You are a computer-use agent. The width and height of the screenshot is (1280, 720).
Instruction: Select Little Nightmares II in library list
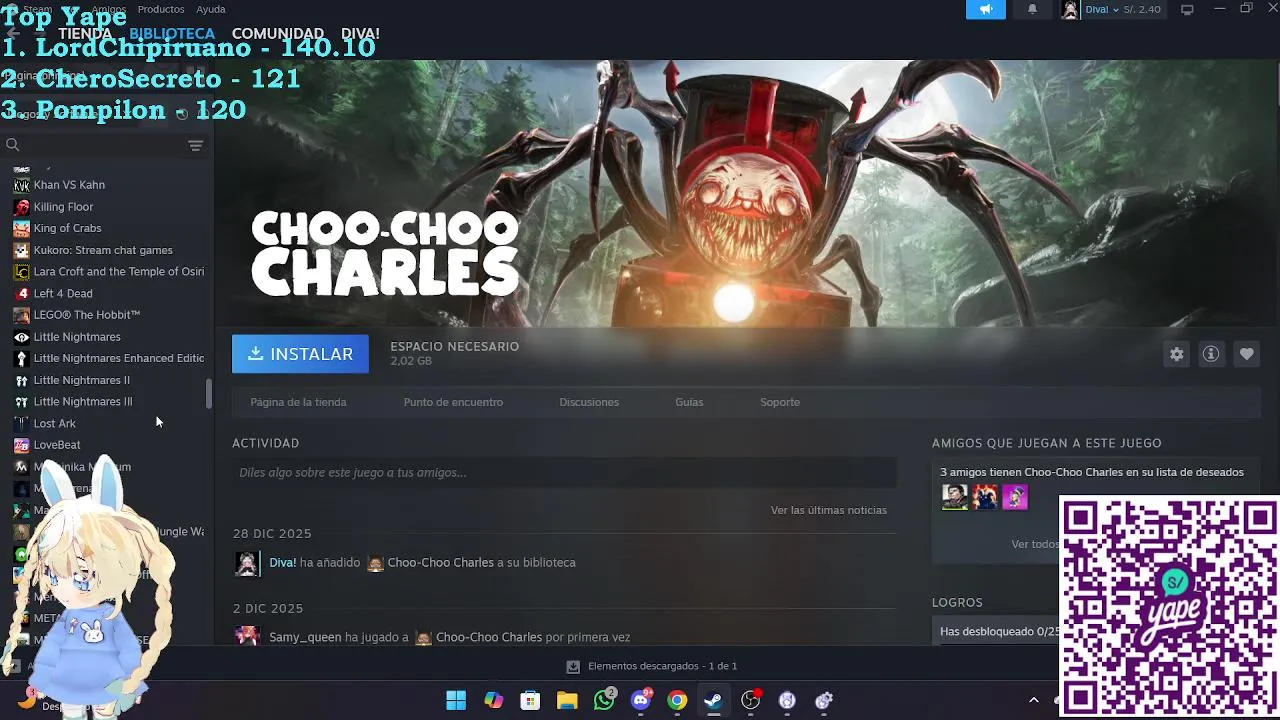(x=82, y=380)
